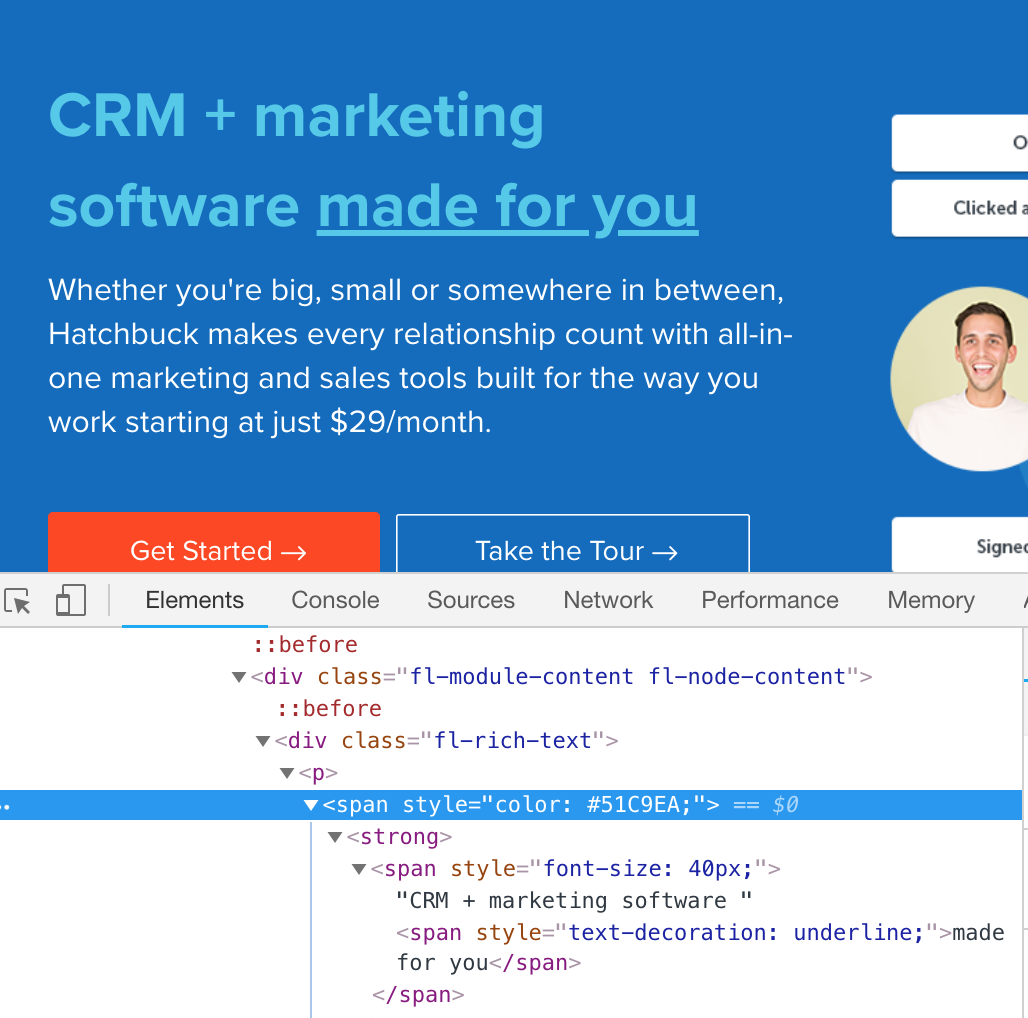Click the paragraph mentioning $29/month
The height and width of the screenshot is (1018, 1028).
tap(420, 356)
